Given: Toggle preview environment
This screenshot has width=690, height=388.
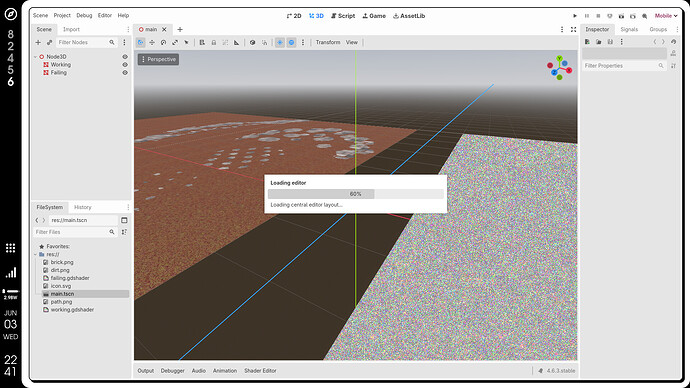Looking at the screenshot, I should tap(291, 42).
